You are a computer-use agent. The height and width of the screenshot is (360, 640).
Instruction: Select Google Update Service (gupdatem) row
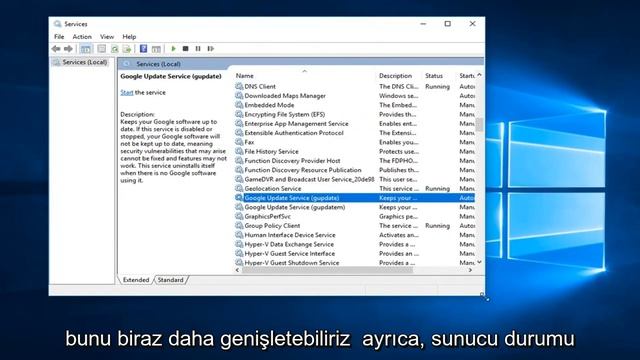[354, 207]
